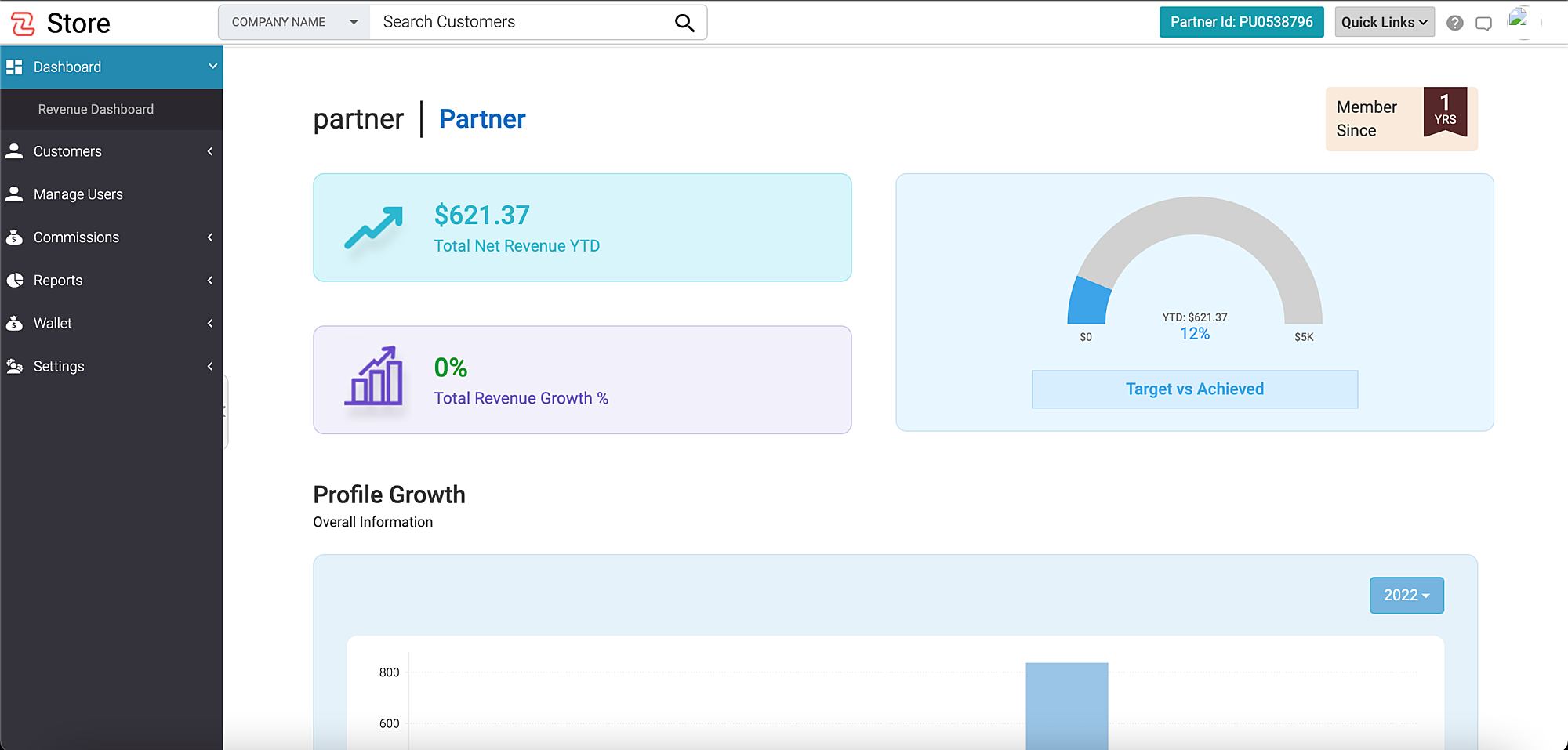Image resolution: width=1568 pixels, height=750 pixels.
Task: Click the Store brand title
Action: (78, 24)
